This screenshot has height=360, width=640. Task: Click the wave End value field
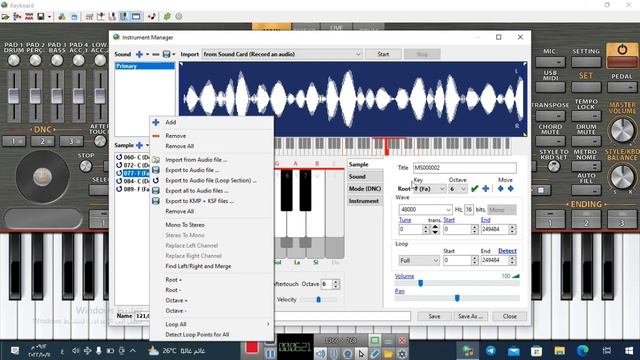click(x=494, y=229)
